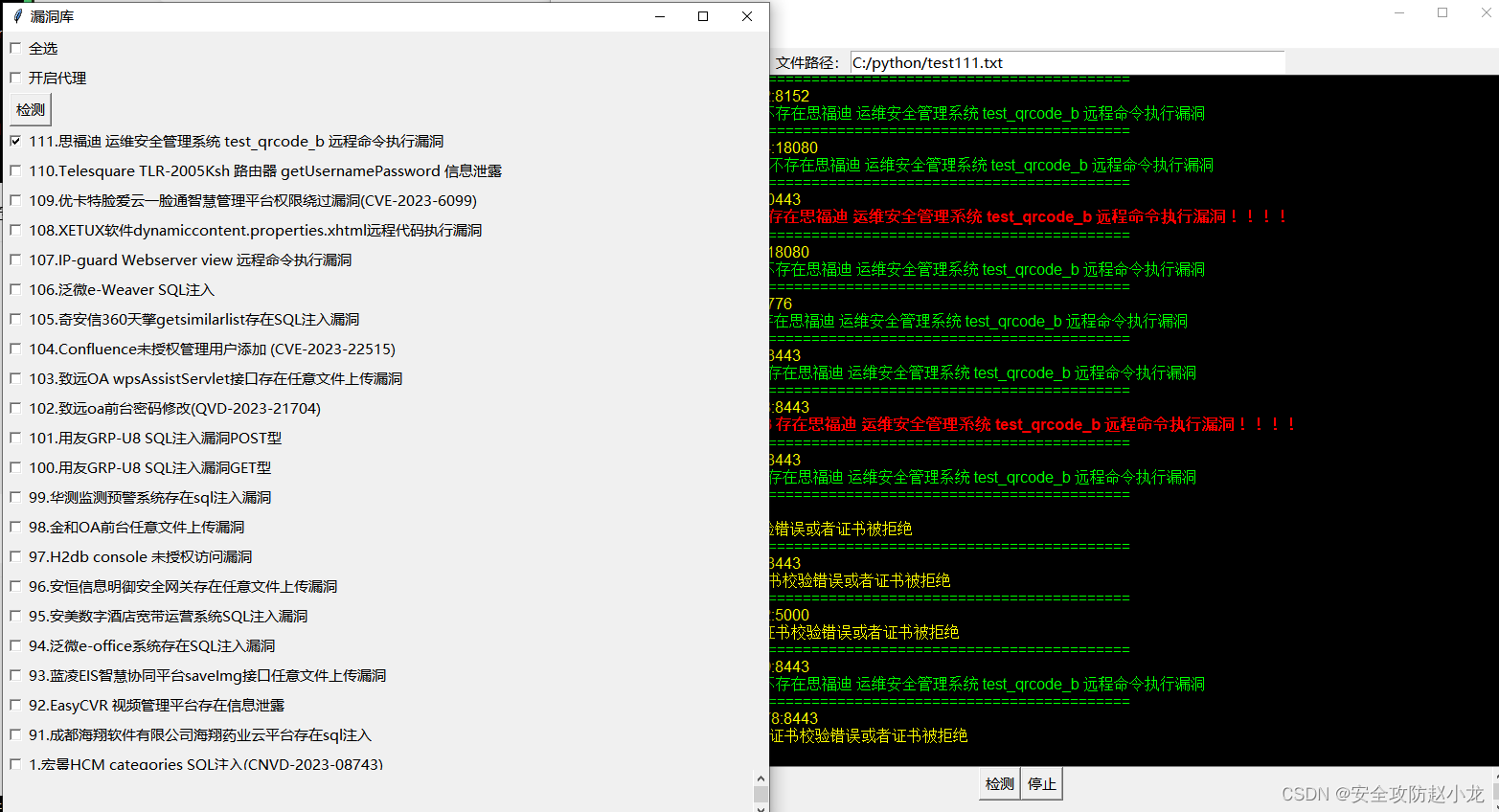The width and height of the screenshot is (1499, 812).
Task: Click the 检测 button in 漏洞库 window
Action: coord(30,109)
